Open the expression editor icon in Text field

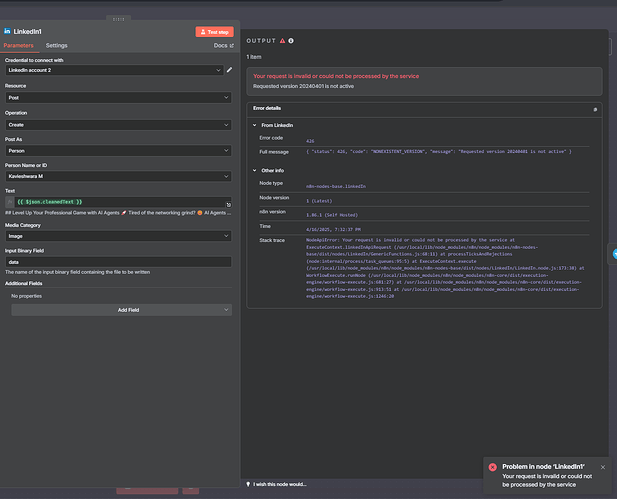[229, 205]
